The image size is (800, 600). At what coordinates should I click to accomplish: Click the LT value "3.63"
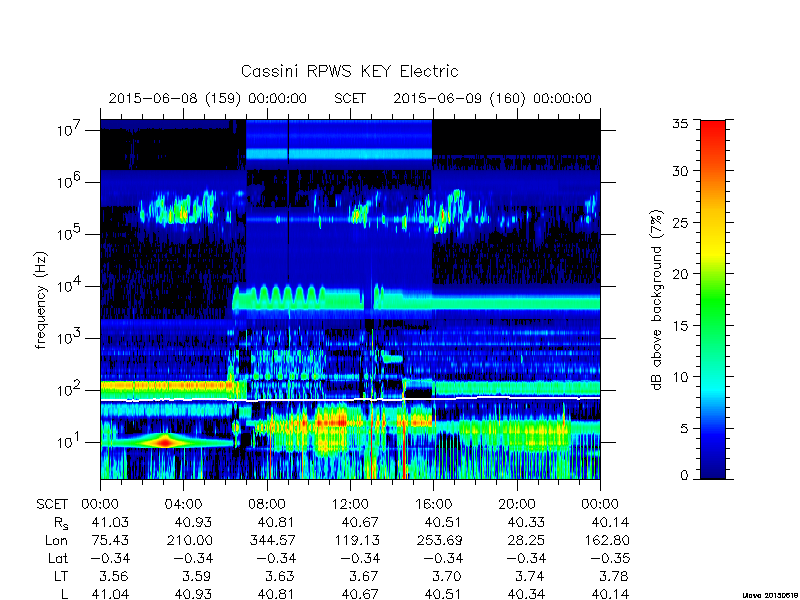[x=280, y=576]
